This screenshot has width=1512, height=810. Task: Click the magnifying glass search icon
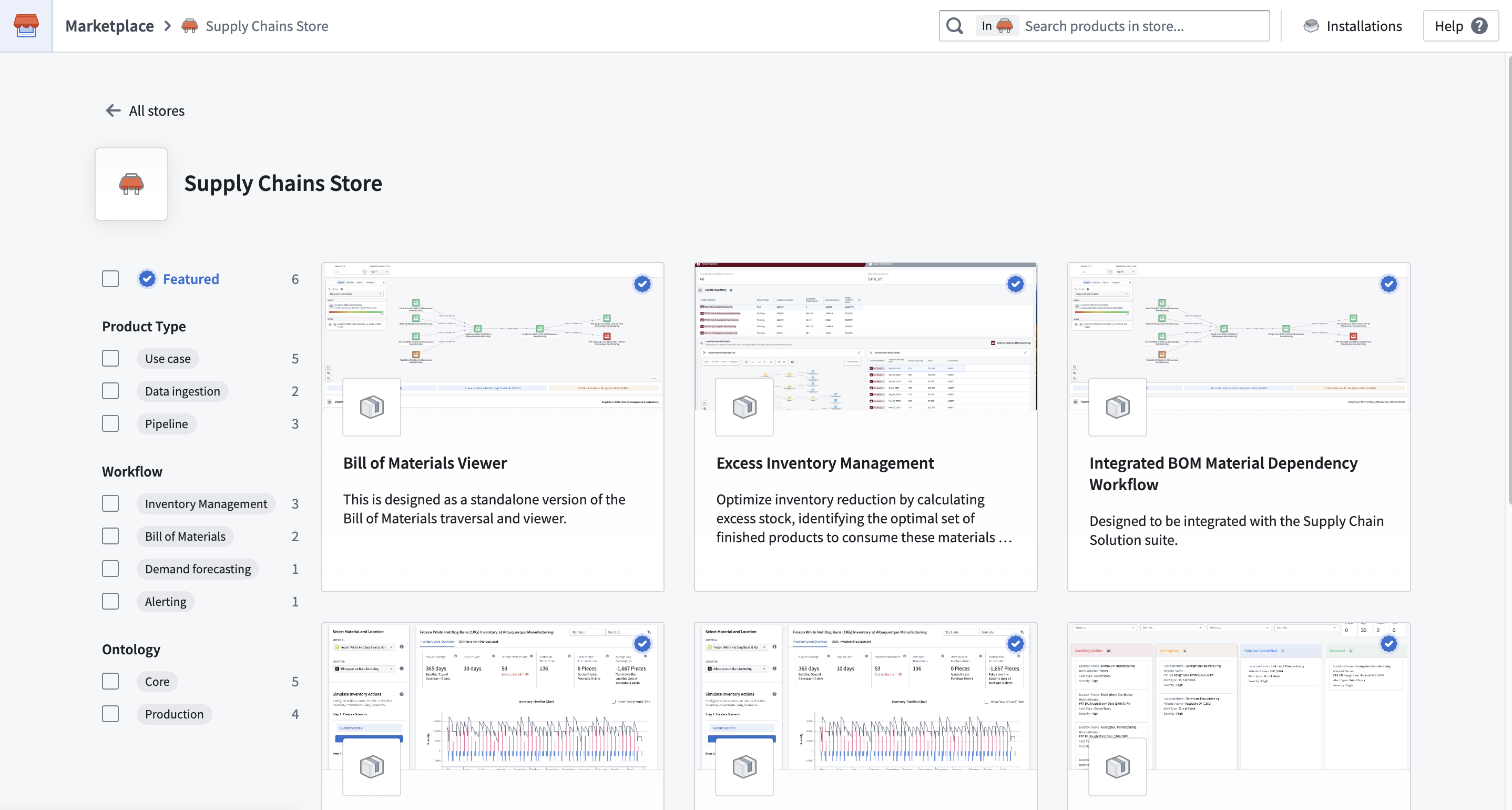(955, 26)
